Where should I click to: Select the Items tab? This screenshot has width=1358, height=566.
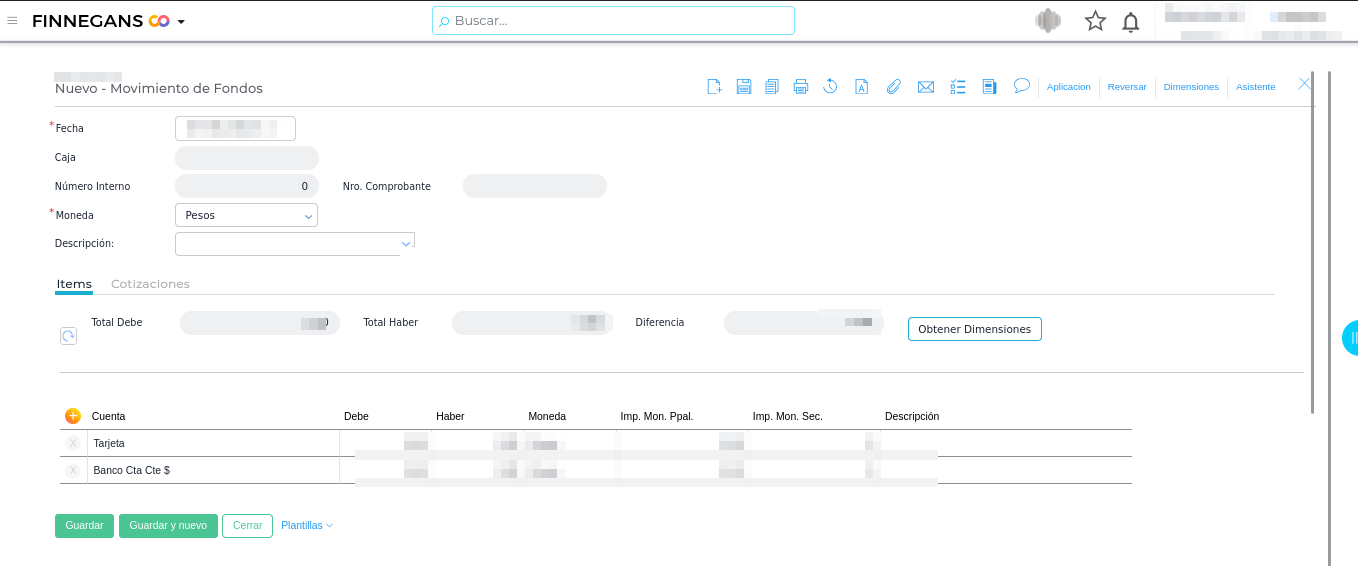[74, 284]
